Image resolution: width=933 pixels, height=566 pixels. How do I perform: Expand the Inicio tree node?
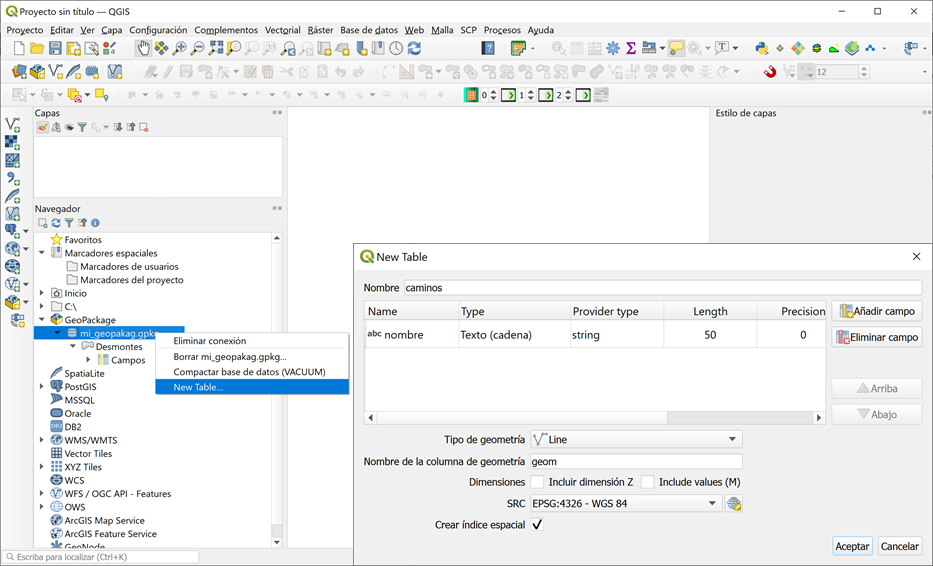(42, 293)
